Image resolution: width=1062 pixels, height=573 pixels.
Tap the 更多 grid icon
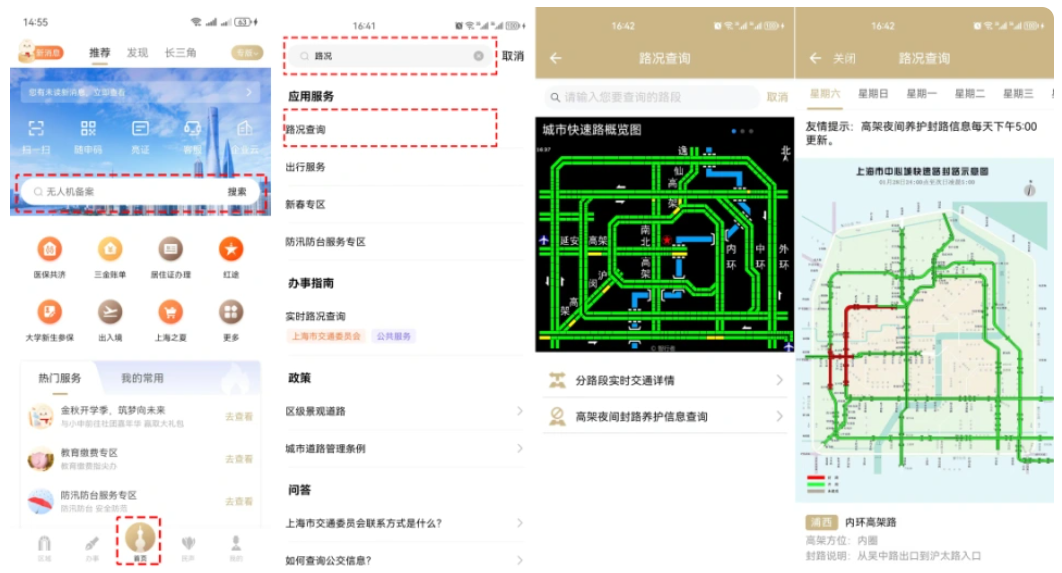click(x=231, y=312)
